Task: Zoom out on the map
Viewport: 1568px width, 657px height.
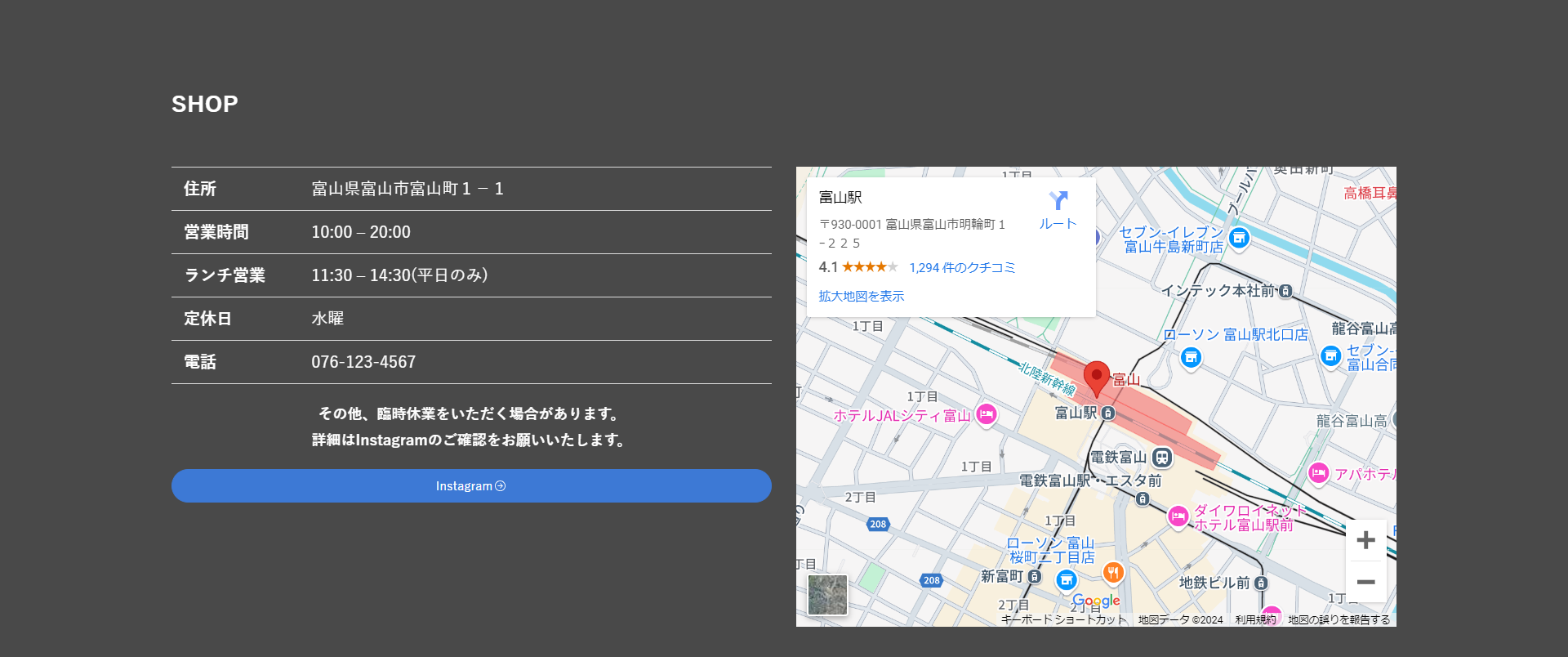Action: 1365,582
